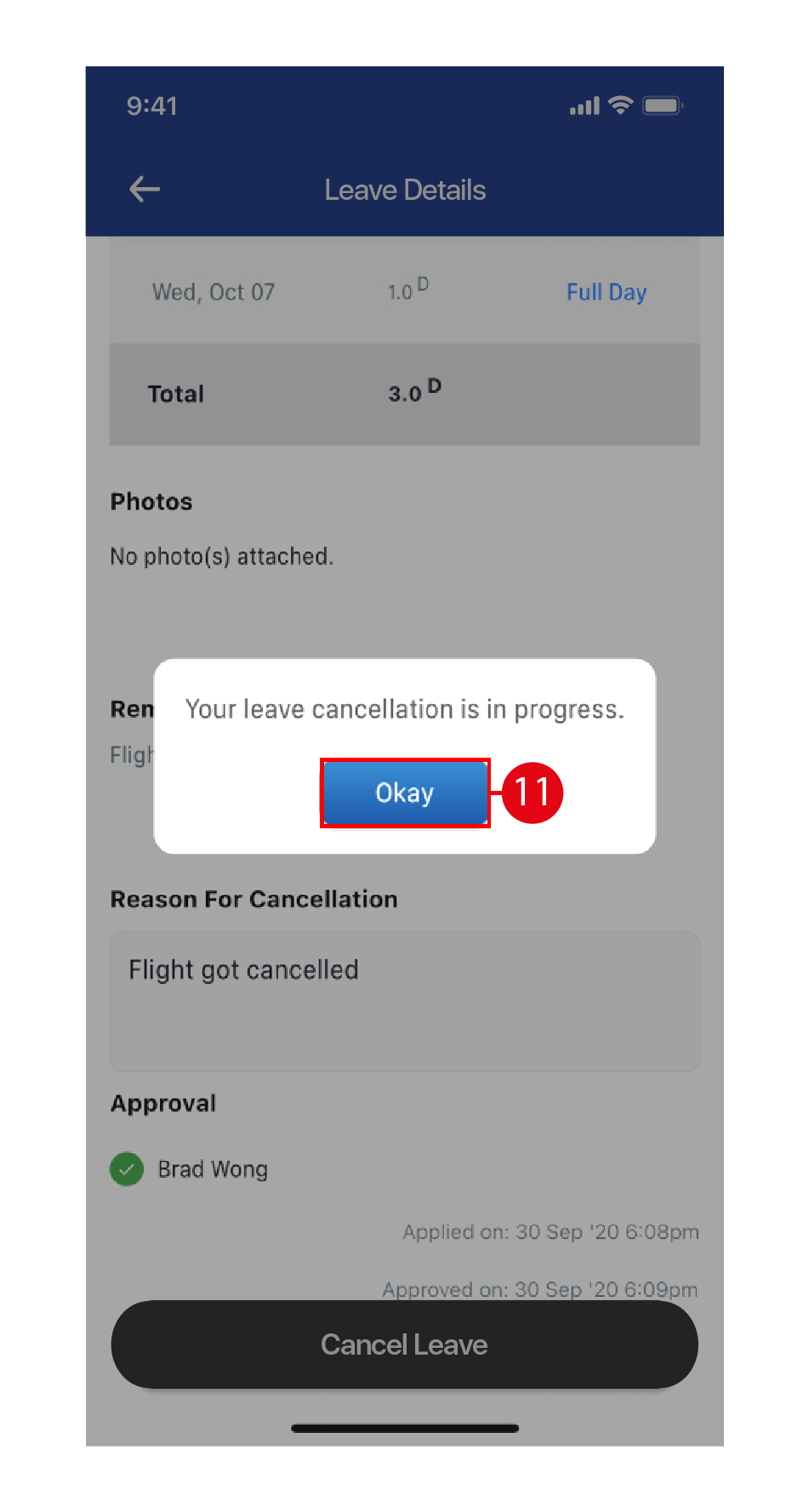The height and width of the screenshot is (1512, 809).
Task: Tap the D unit icon beside Total 3.0
Action: (436, 385)
